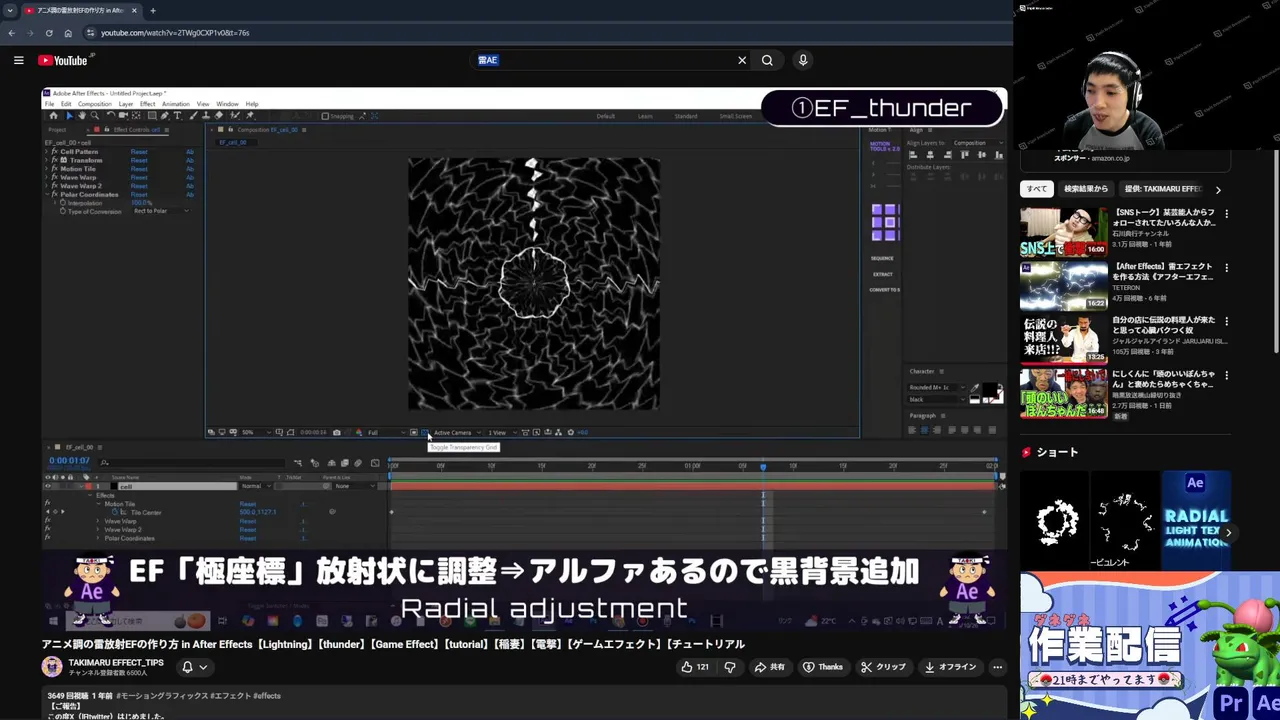Open a new browser tab

(x=153, y=10)
